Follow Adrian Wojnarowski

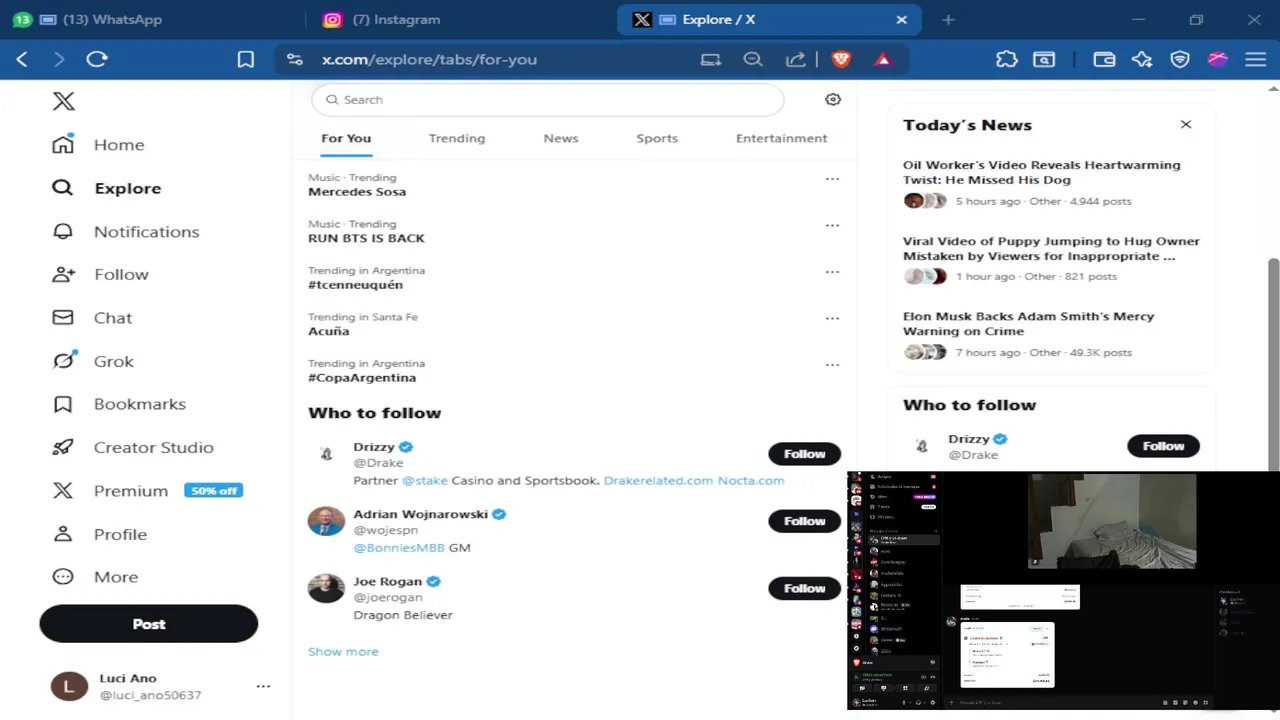804,521
